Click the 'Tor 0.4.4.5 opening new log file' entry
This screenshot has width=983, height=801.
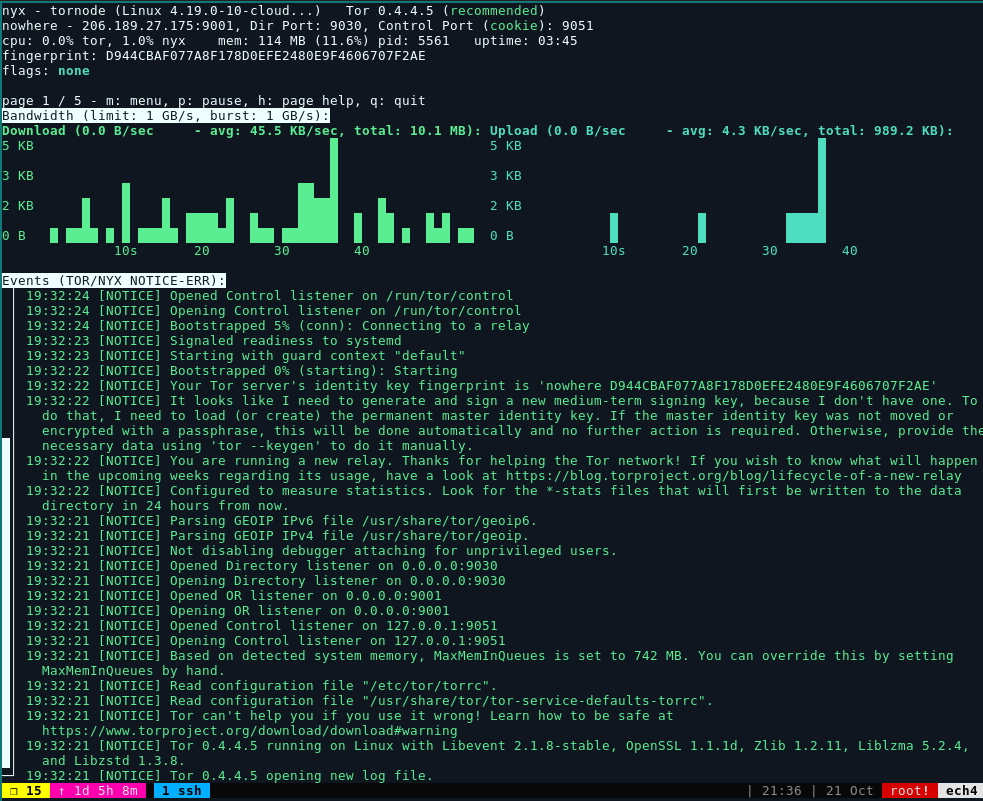pos(229,776)
